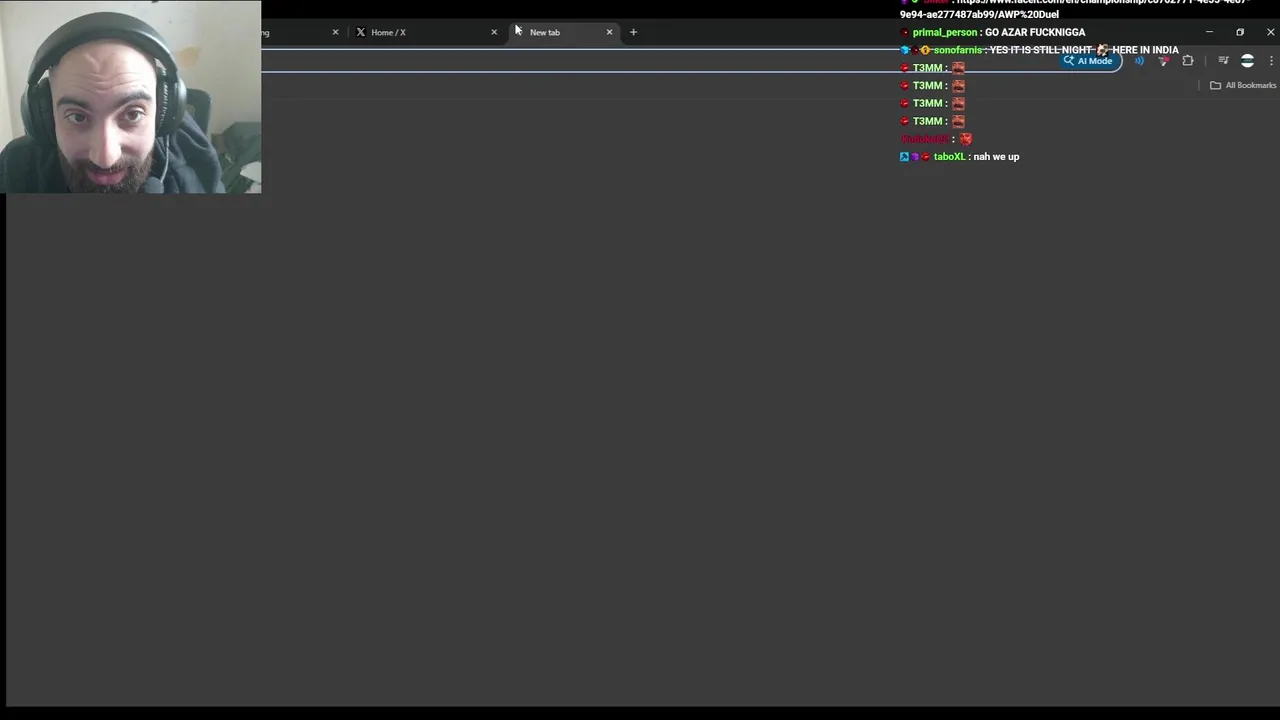This screenshot has width=1280, height=720.
Task: Click the primal_person username in chat
Action: click(945, 32)
